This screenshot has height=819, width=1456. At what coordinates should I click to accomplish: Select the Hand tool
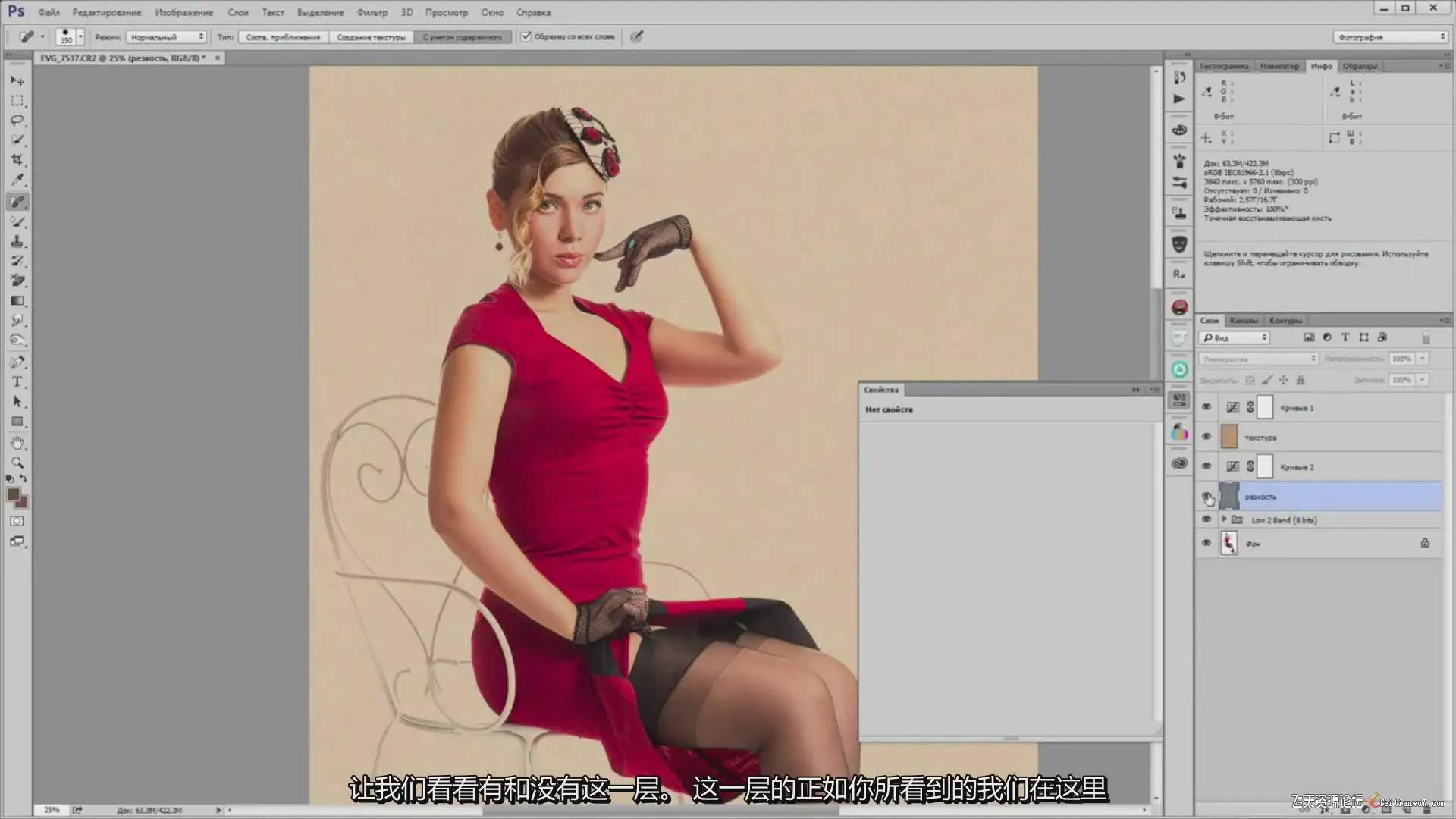(17, 443)
